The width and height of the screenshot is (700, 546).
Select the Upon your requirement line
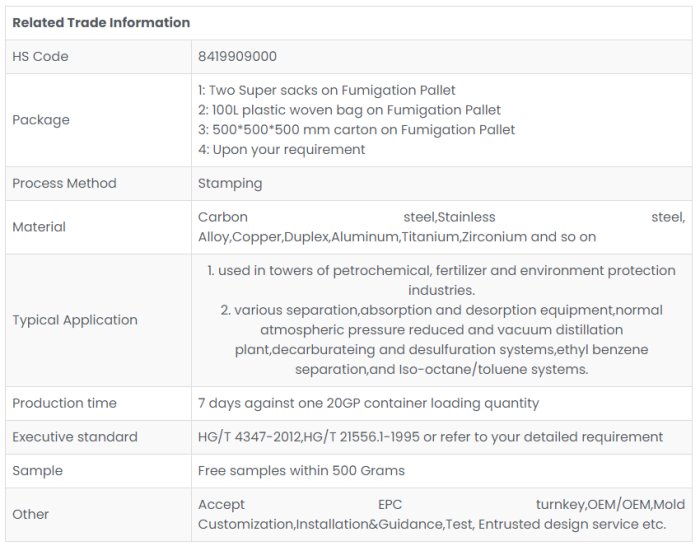[281, 150]
